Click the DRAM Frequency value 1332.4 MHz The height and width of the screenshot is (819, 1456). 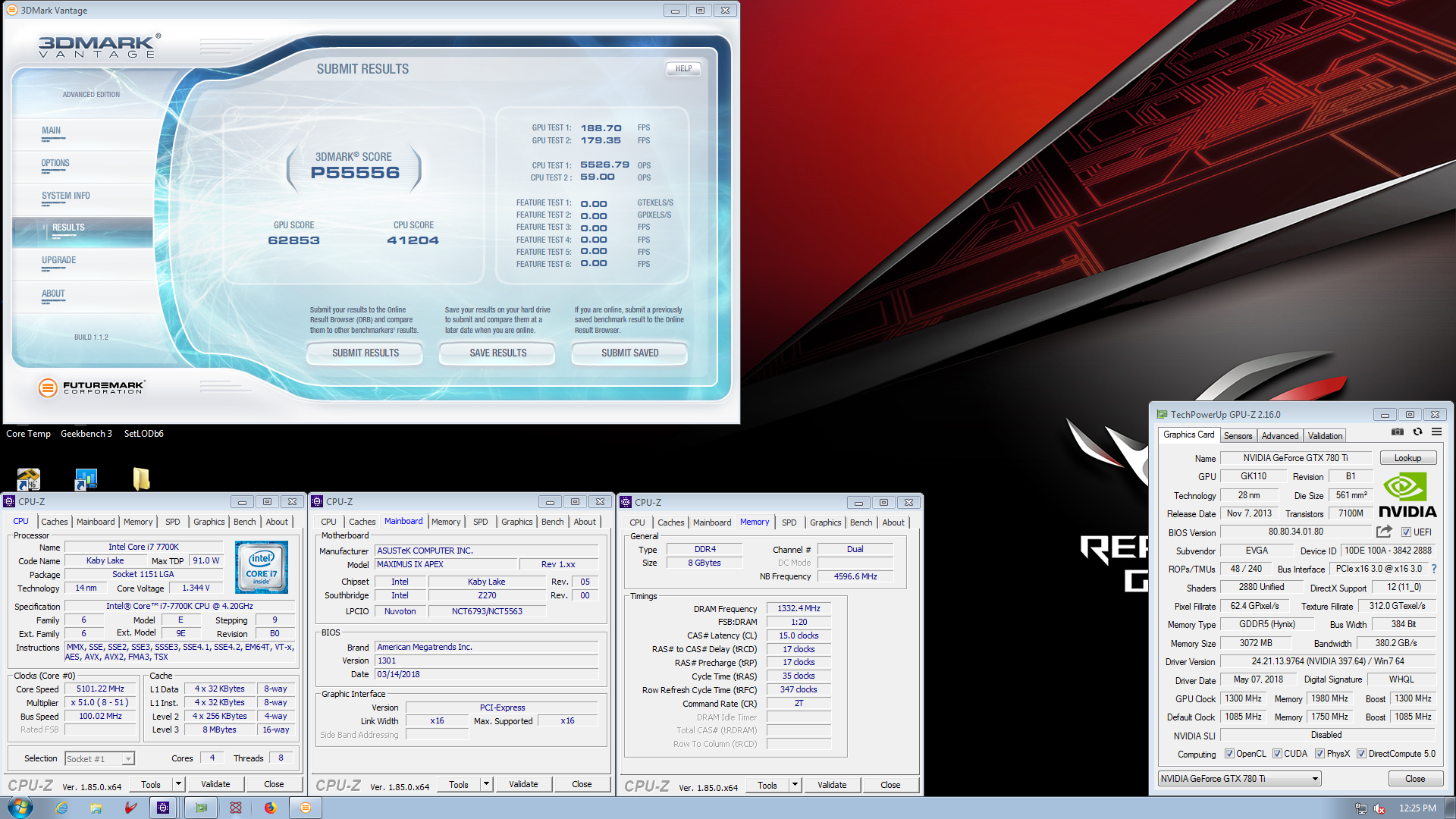click(799, 608)
